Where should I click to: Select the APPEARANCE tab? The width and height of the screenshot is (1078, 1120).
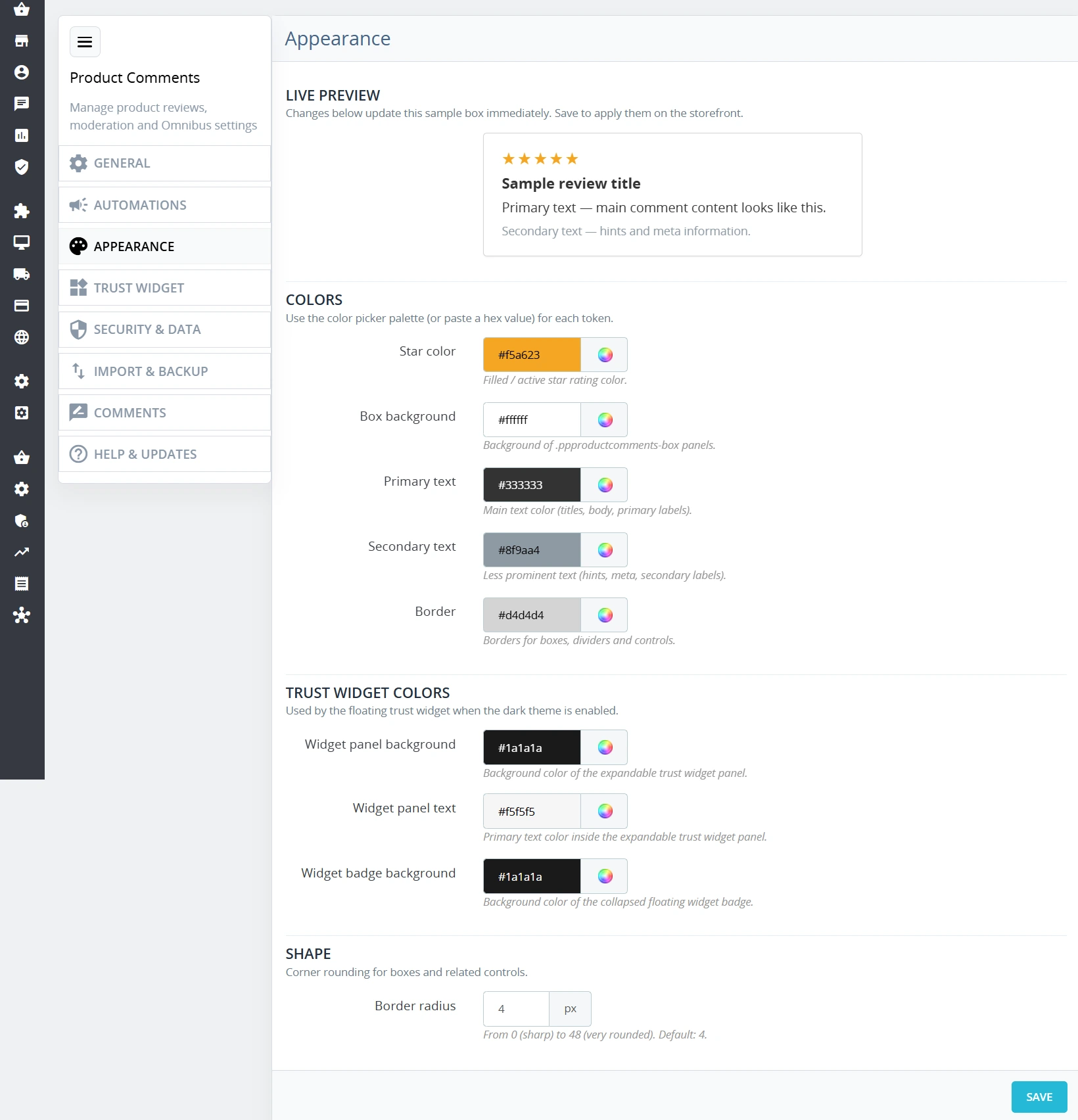coord(164,246)
